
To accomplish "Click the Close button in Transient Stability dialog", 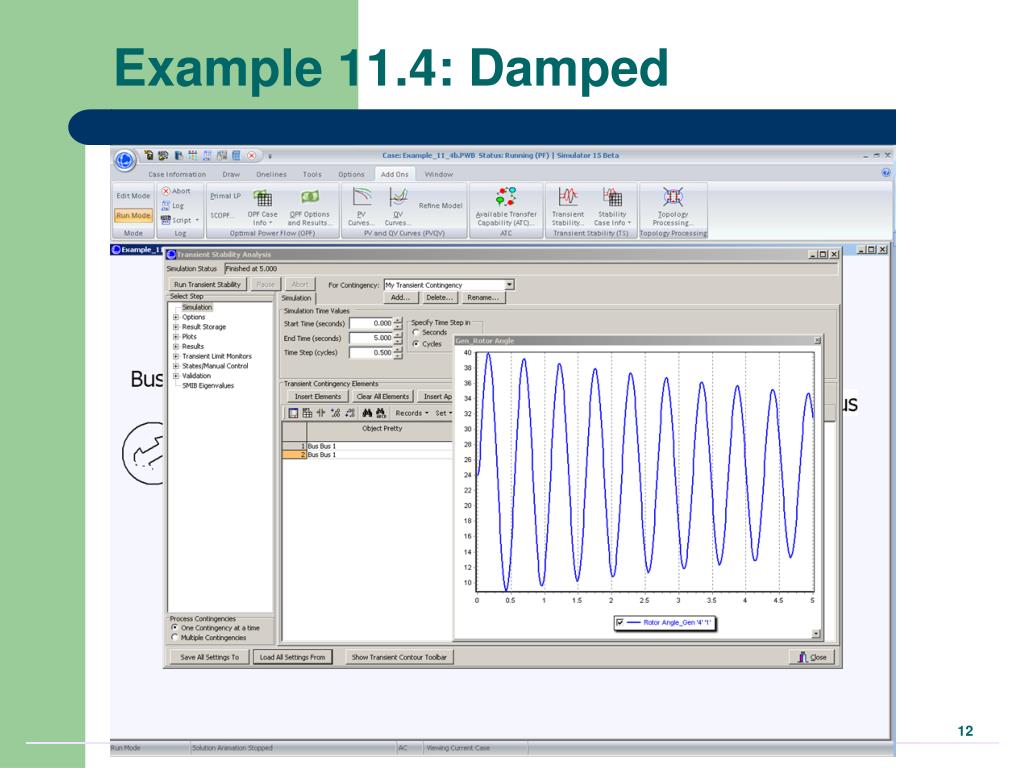I will pyautogui.click(x=812, y=657).
